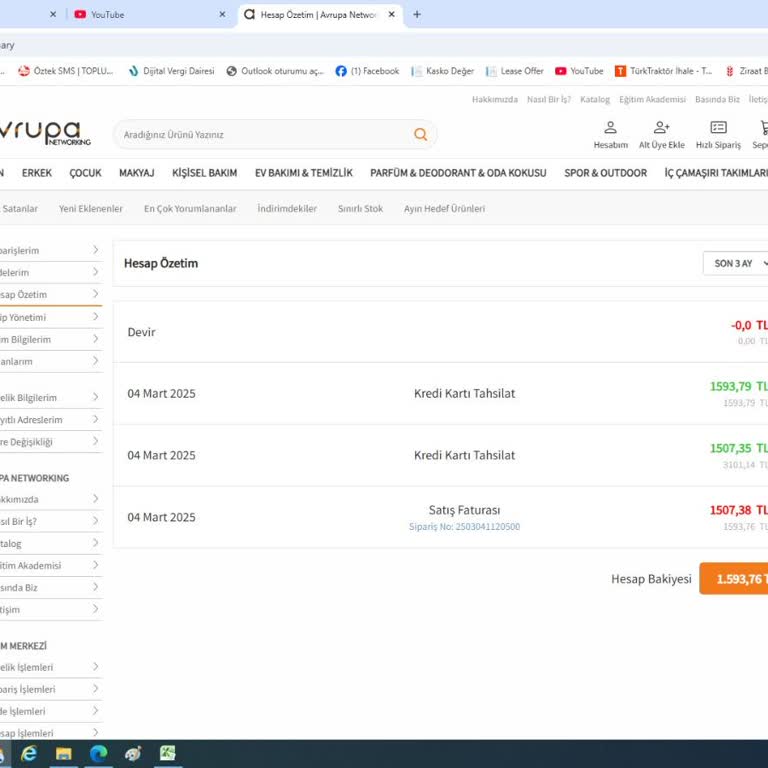Screen dimensions: 768x768
Task: Open the YouTube bookmark in bookmarks bar
Action: pyautogui.click(x=578, y=71)
